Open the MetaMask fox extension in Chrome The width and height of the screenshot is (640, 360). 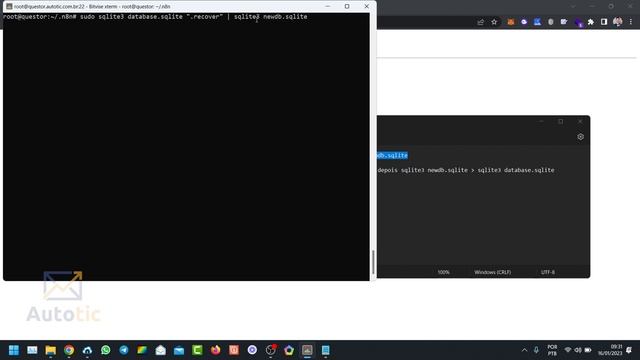click(x=511, y=22)
